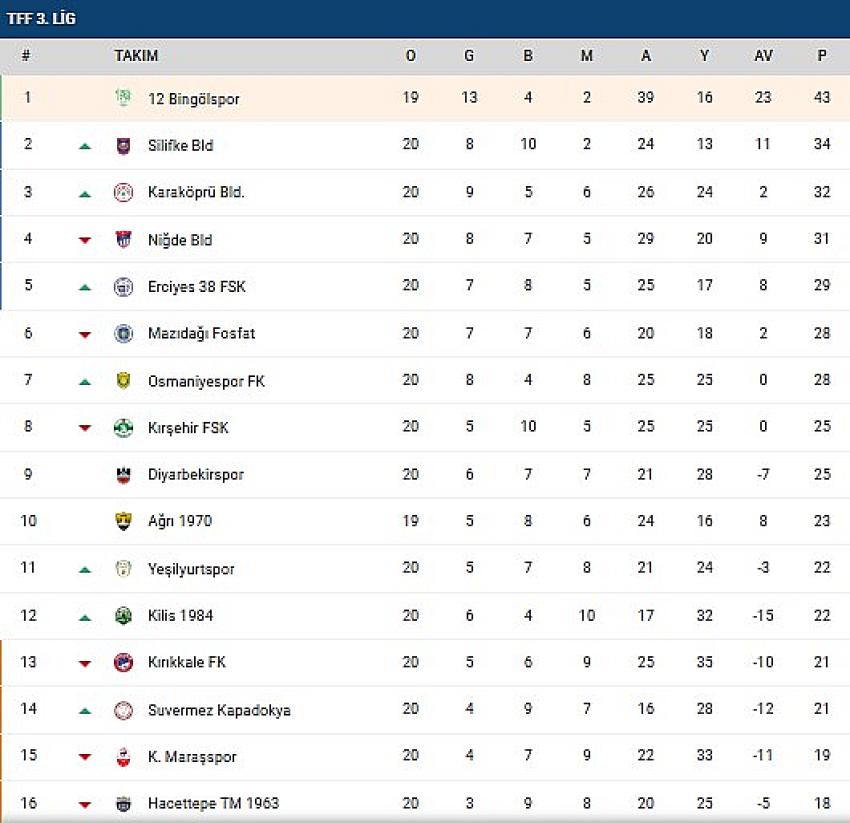Click the Silifke Bld club crest
Image resolution: width=850 pixels, height=823 pixels.
(123, 145)
